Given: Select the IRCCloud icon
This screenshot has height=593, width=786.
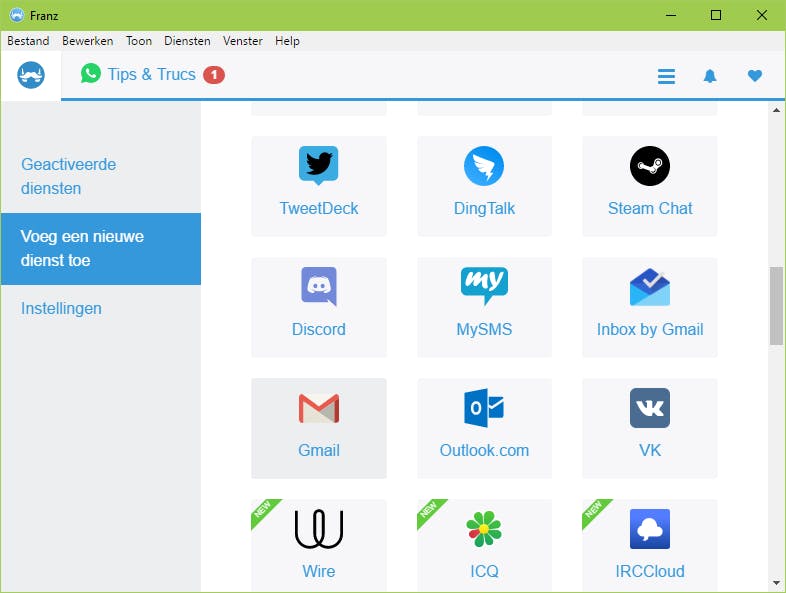Looking at the screenshot, I should [650, 529].
